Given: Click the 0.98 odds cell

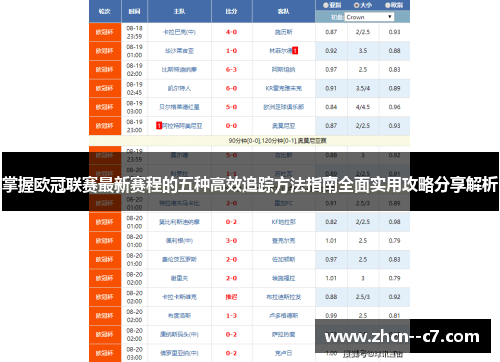Looking at the screenshot, I should 394,222.
